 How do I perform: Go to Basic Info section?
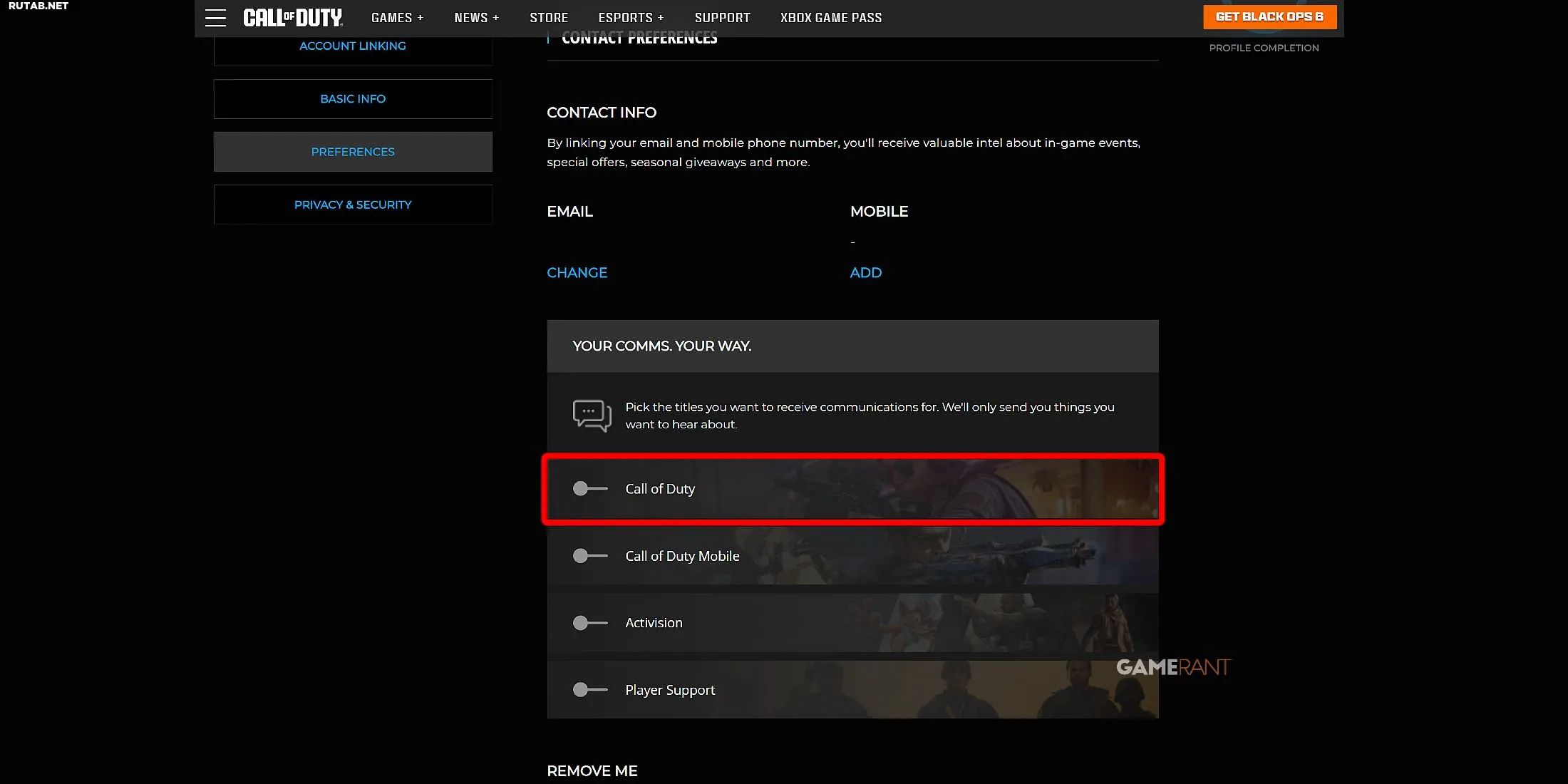click(x=353, y=99)
